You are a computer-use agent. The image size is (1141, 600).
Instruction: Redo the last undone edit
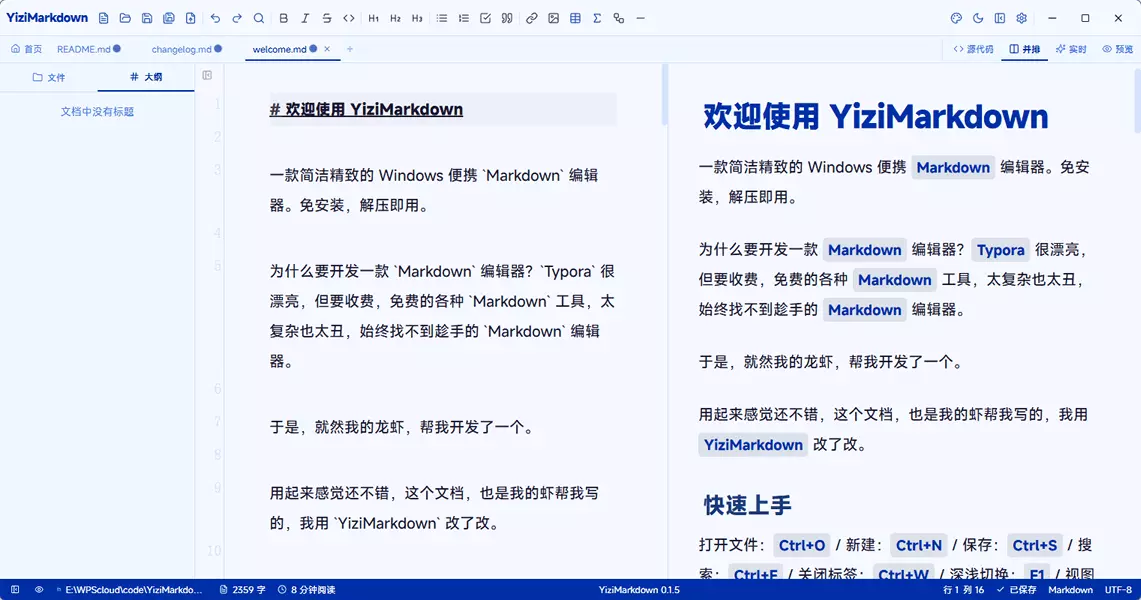pyautogui.click(x=237, y=18)
